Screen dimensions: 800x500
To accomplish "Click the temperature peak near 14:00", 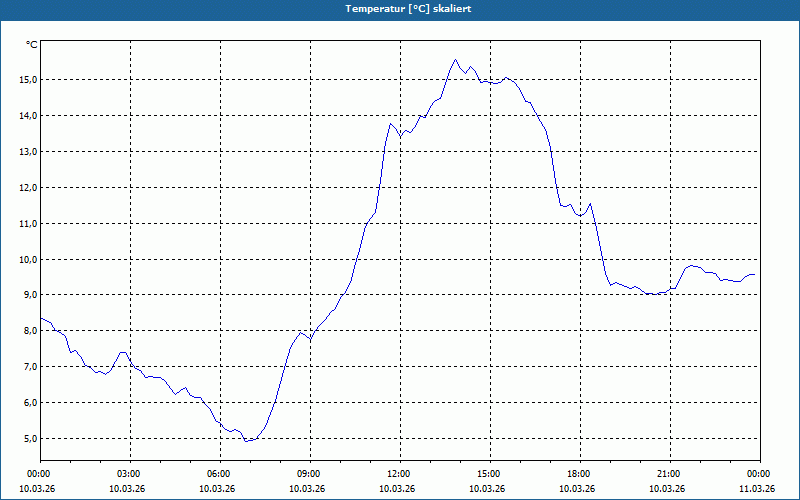I will (456, 60).
